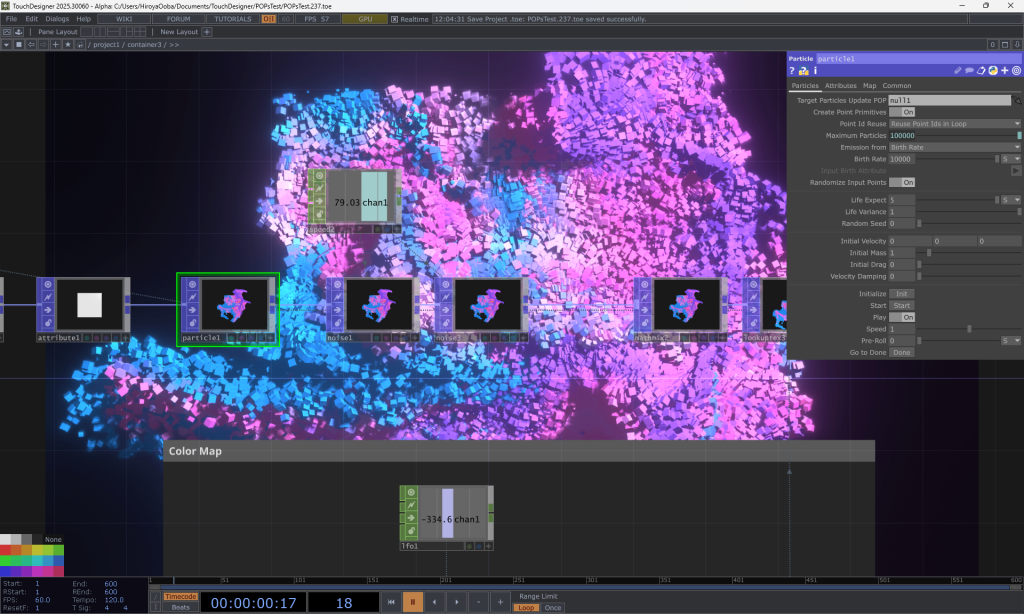Screen dimensions: 1024x614
Task: Toggle Create Point Primitives switch
Action: 903,112
